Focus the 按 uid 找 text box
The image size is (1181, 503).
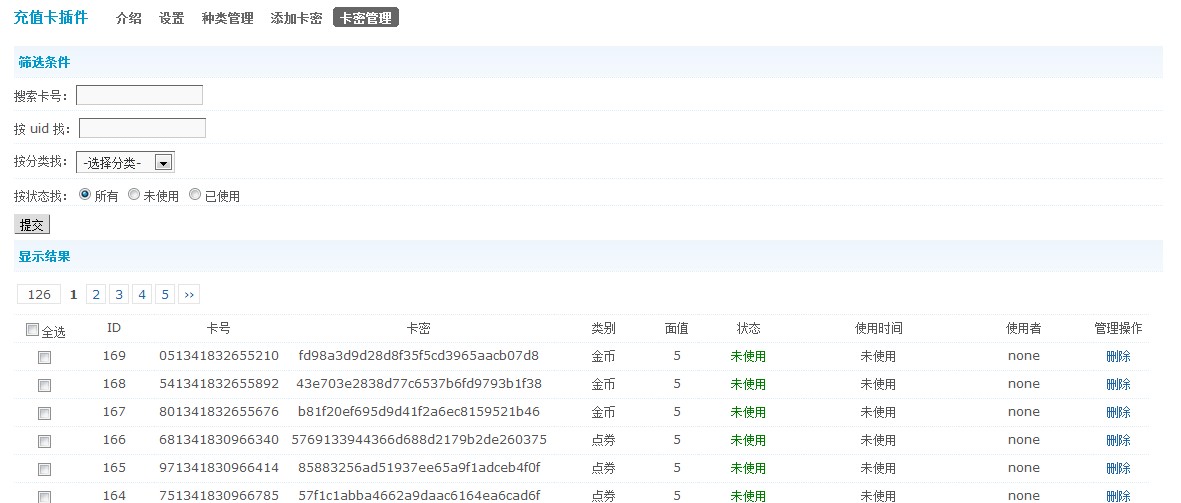coord(142,128)
